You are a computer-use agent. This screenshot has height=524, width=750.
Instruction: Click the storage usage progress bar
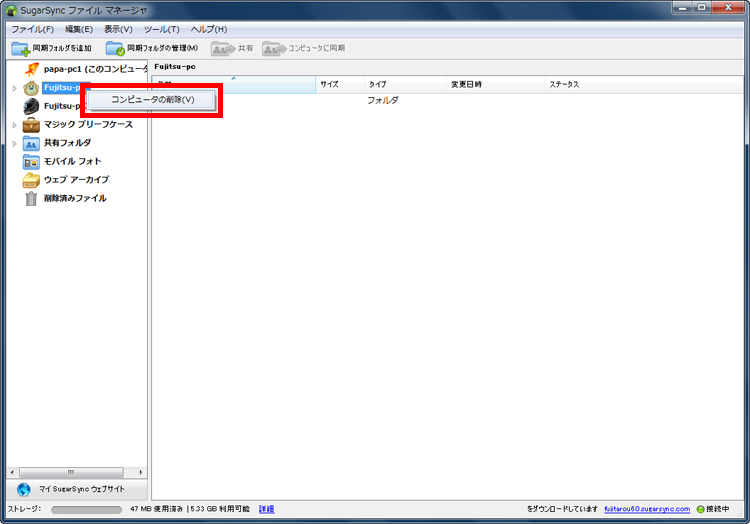click(x=87, y=510)
